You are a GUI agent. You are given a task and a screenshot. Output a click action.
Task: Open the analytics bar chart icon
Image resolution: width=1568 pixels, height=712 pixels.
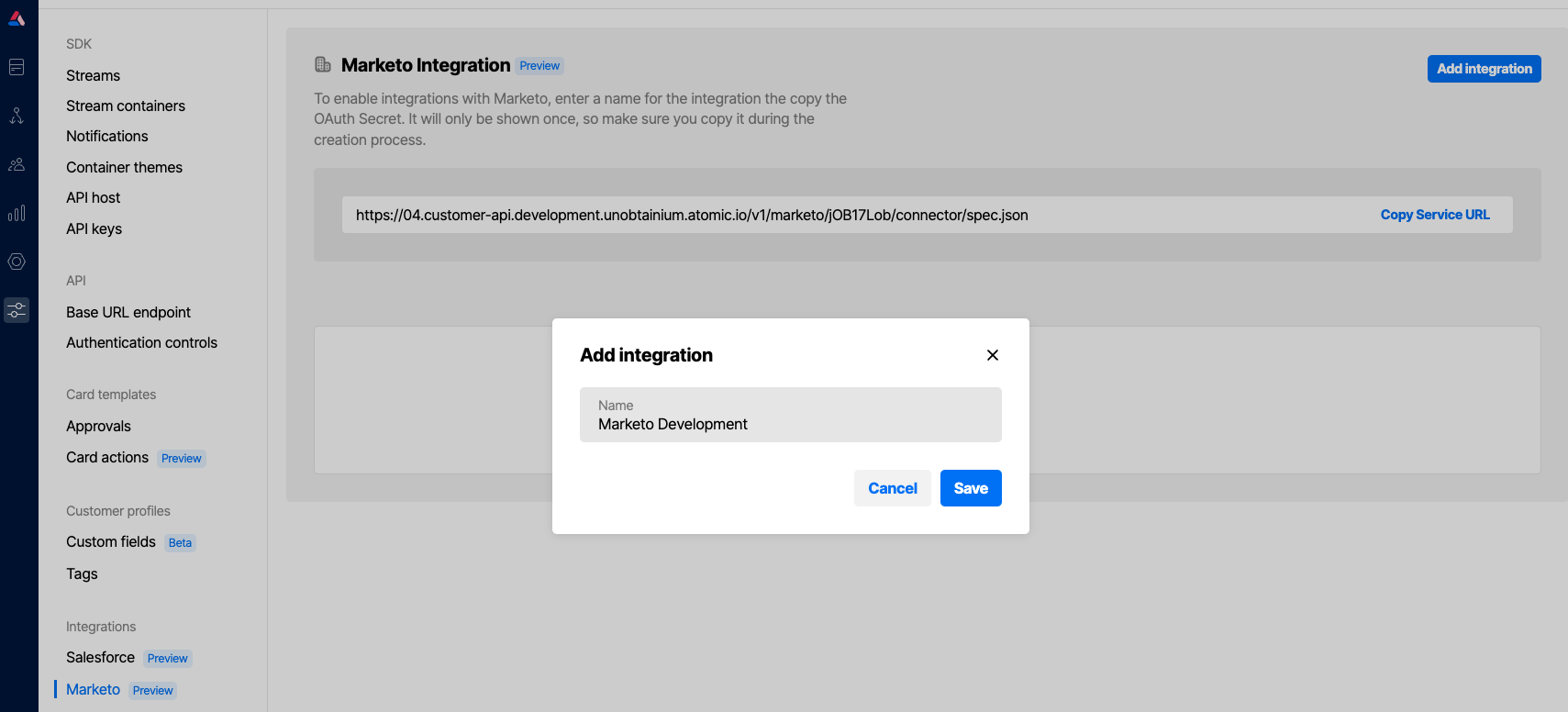[x=17, y=213]
